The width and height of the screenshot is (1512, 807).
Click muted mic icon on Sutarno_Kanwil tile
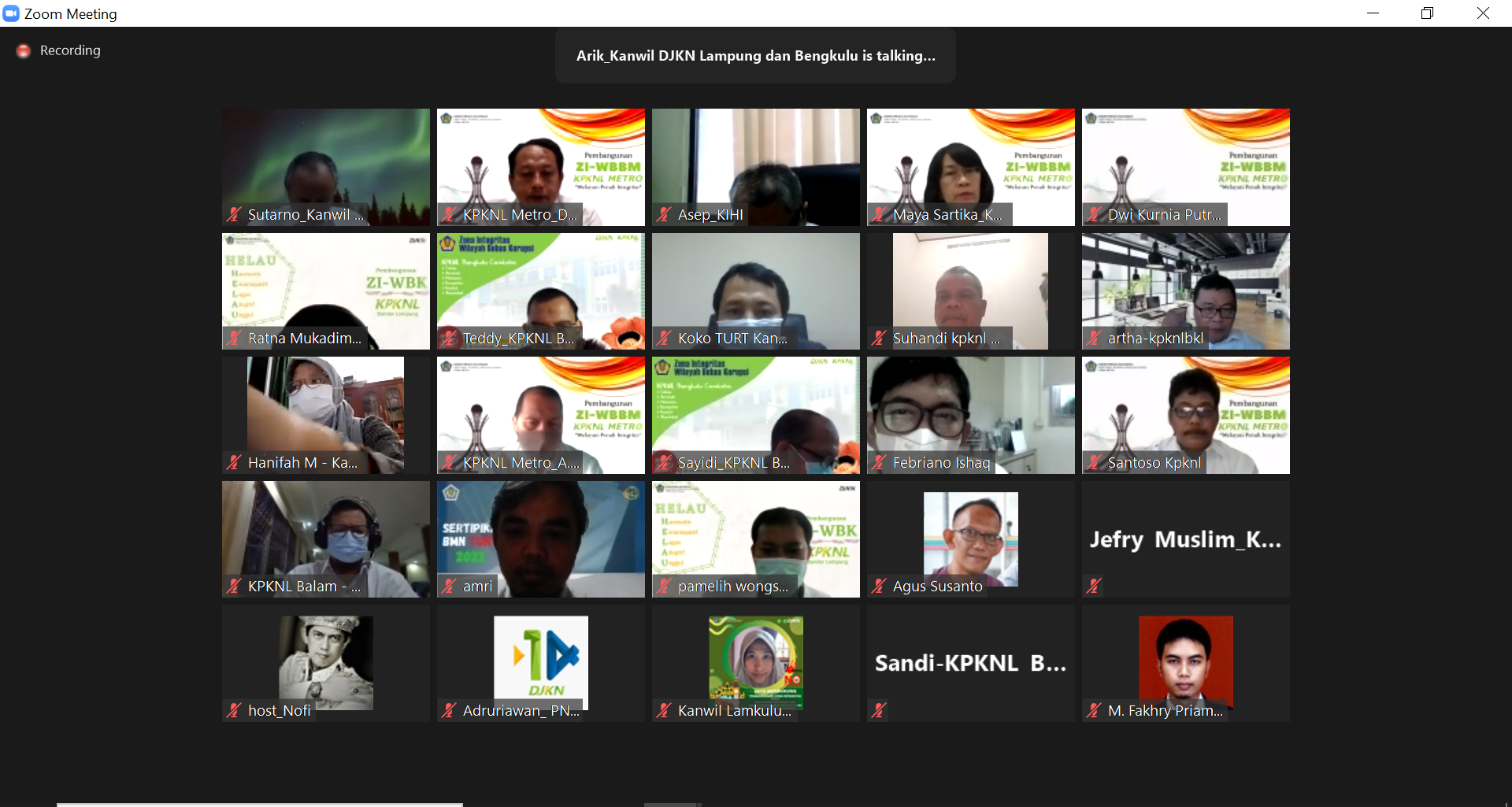[x=234, y=214]
